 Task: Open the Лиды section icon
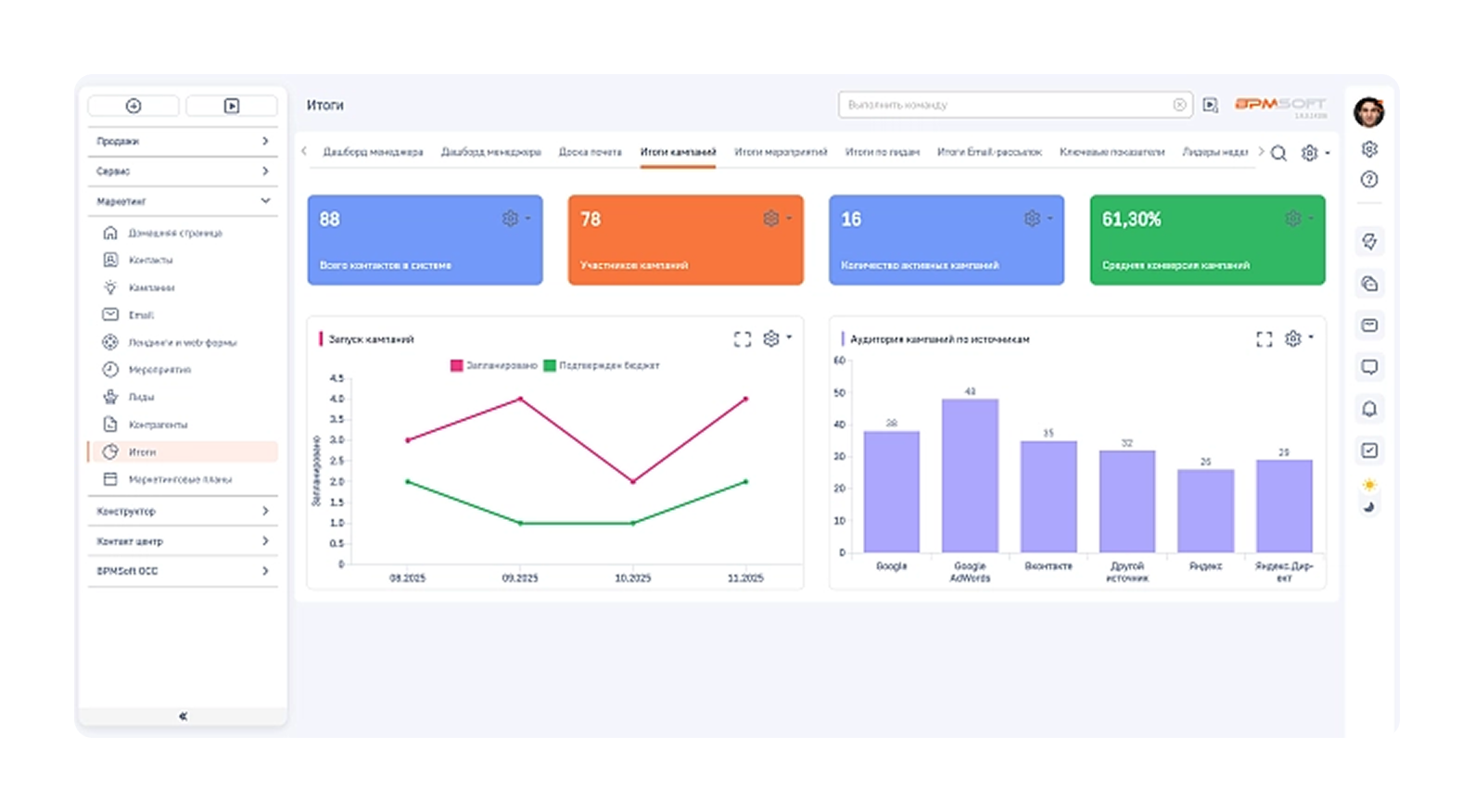tap(110, 397)
